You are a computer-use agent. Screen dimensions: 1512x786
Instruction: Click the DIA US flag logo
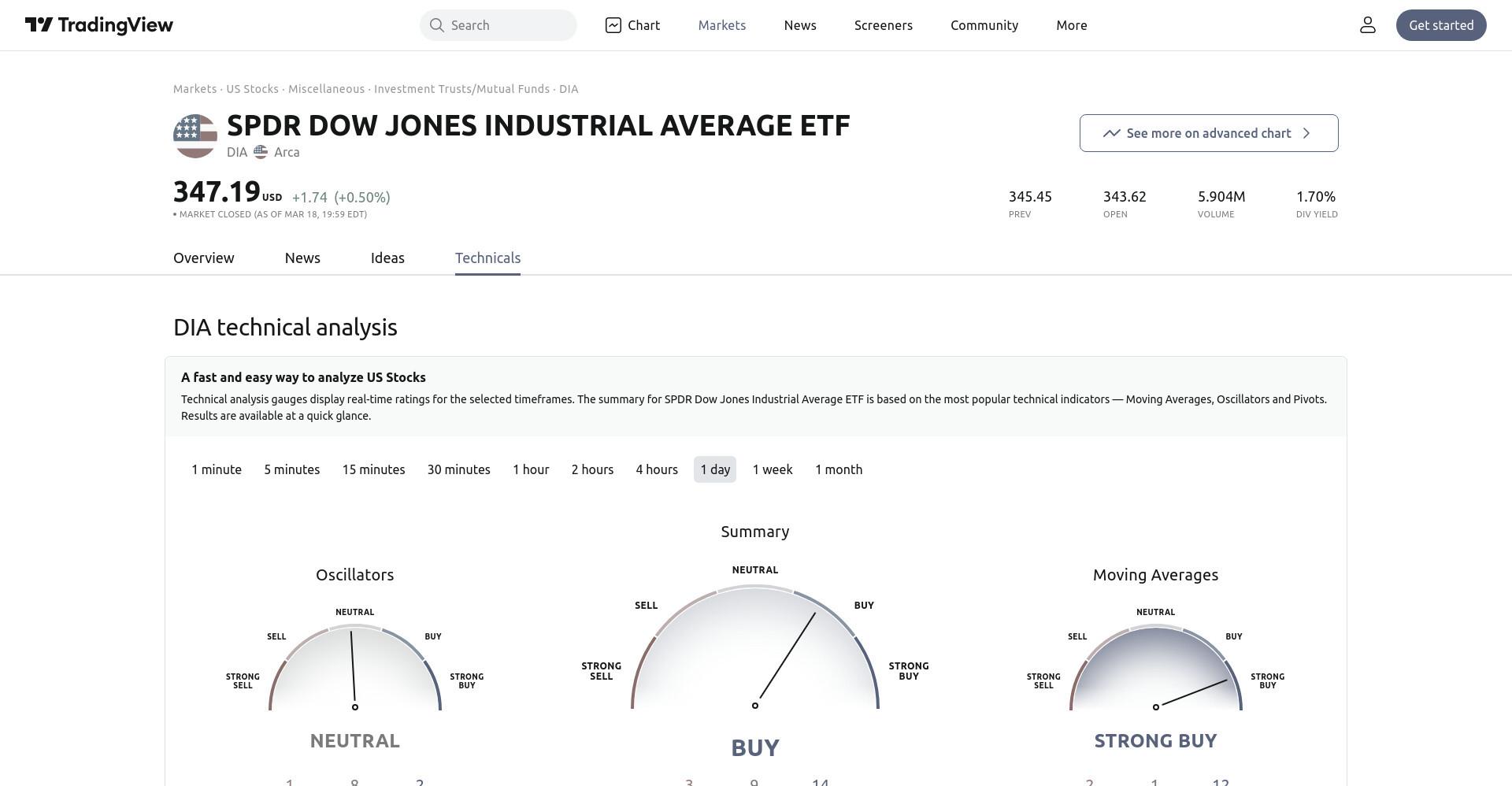point(195,136)
